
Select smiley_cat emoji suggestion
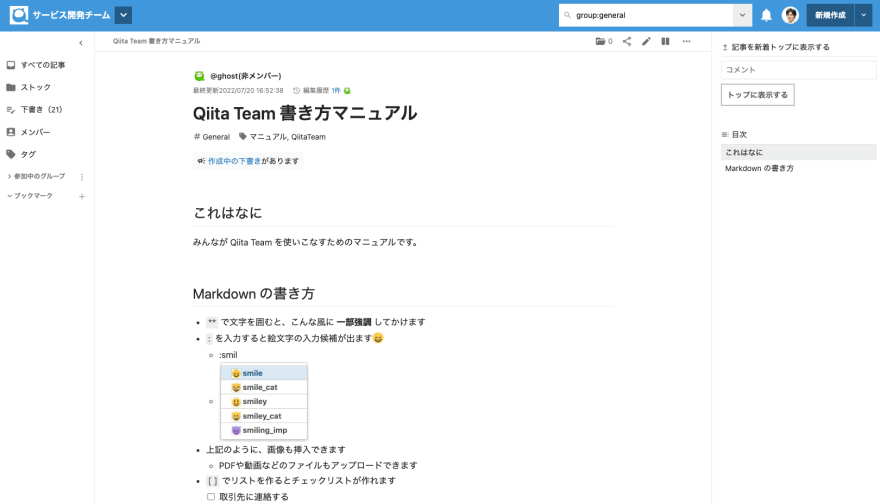tap(264, 416)
